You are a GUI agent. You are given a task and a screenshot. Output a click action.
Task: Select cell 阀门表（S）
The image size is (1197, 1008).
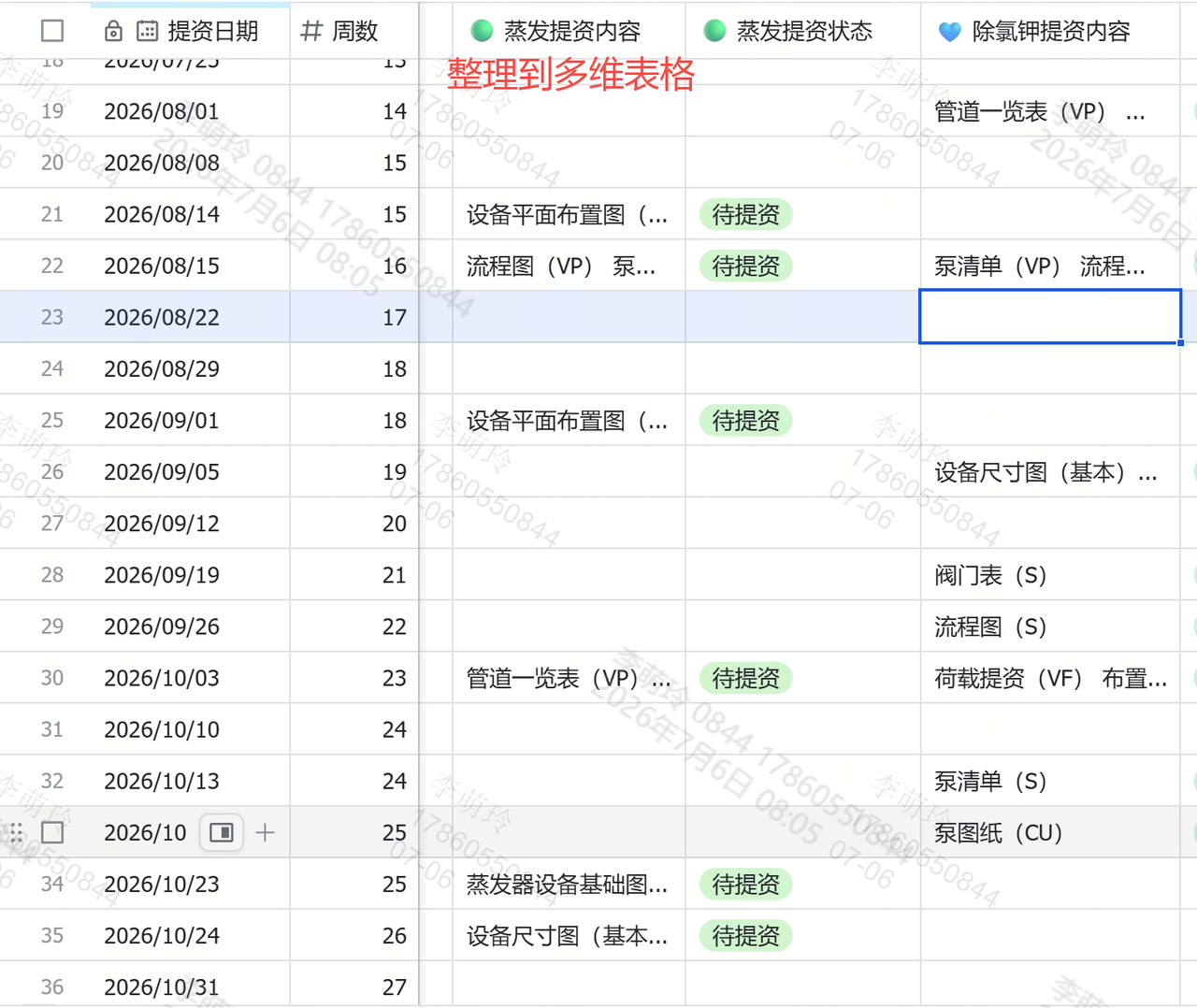pos(1050,574)
